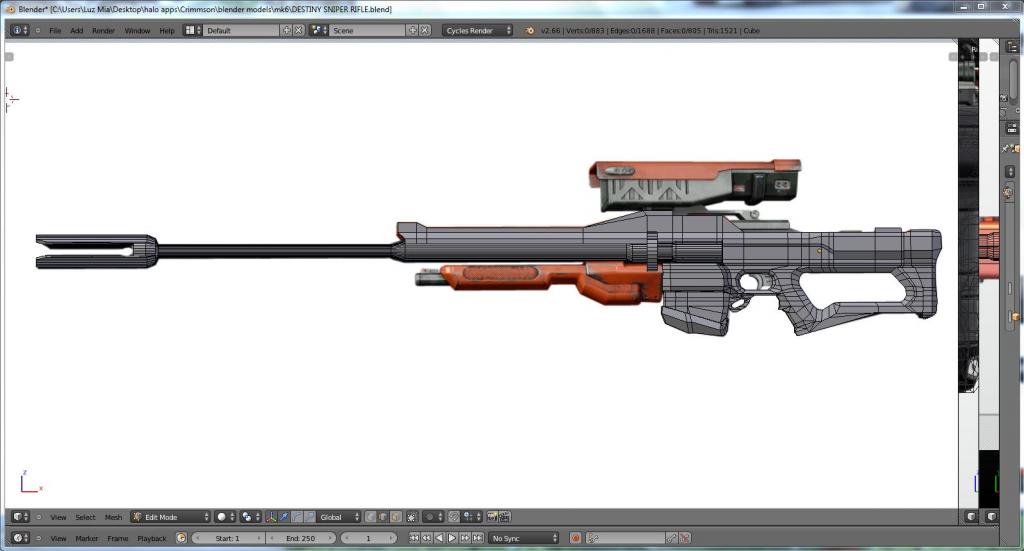The height and width of the screenshot is (551, 1024).
Task: Toggle snap during transform
Action: (x=454, y=516)
